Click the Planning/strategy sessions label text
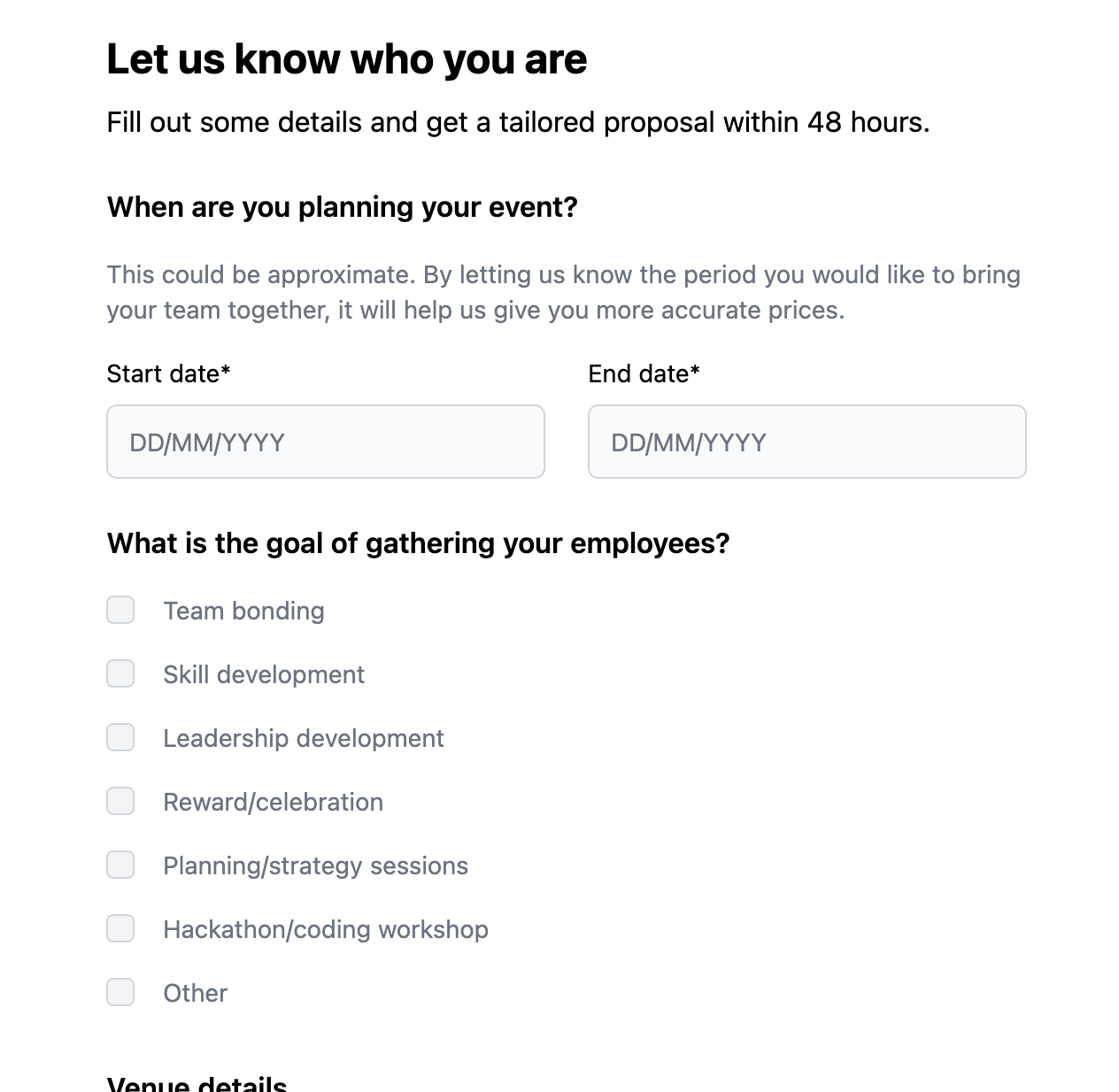This screenshot has width=1119, height=1092. point(315,865)
